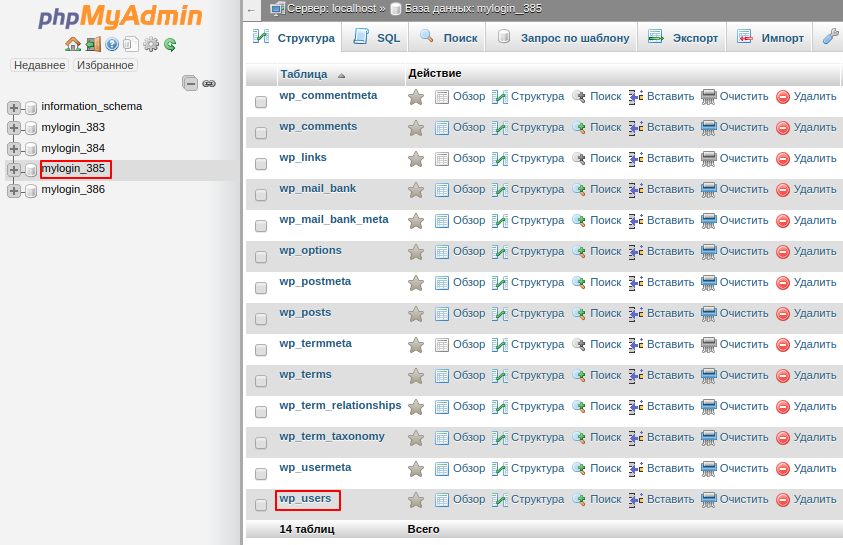Open phpMyAdmin documentation help icon
843x545 pixels.
pos(112,44)
